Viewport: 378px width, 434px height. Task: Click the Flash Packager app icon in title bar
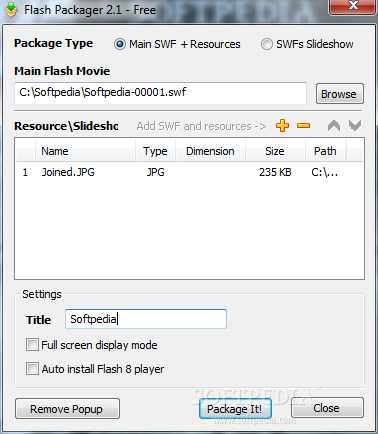[11, 10]
